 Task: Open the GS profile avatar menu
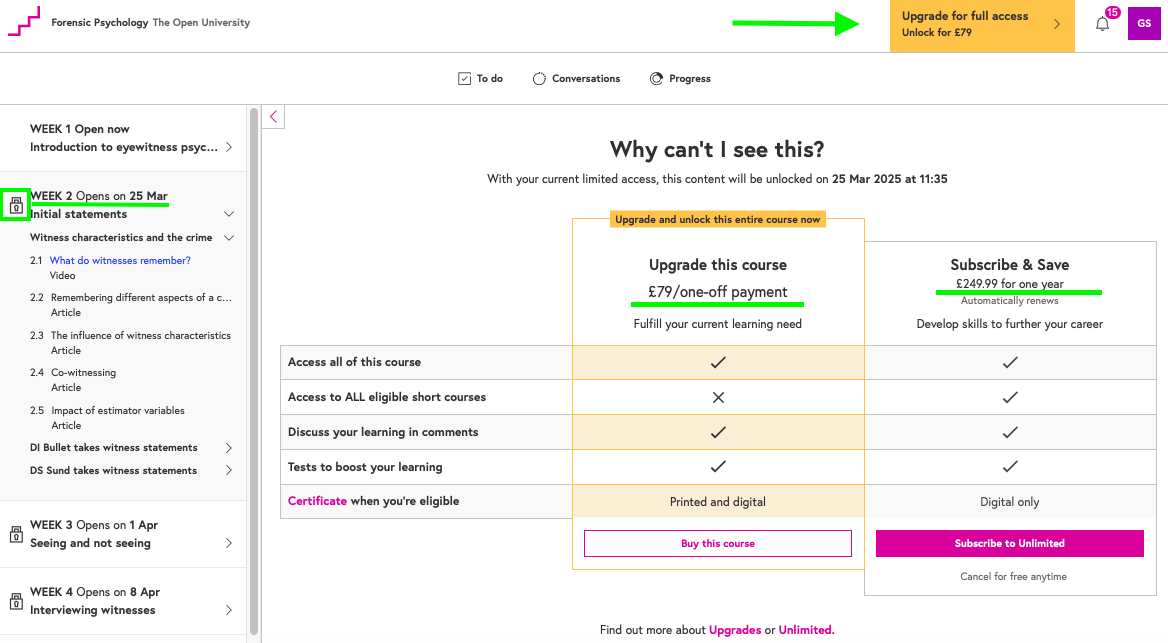coord(1144,23)
